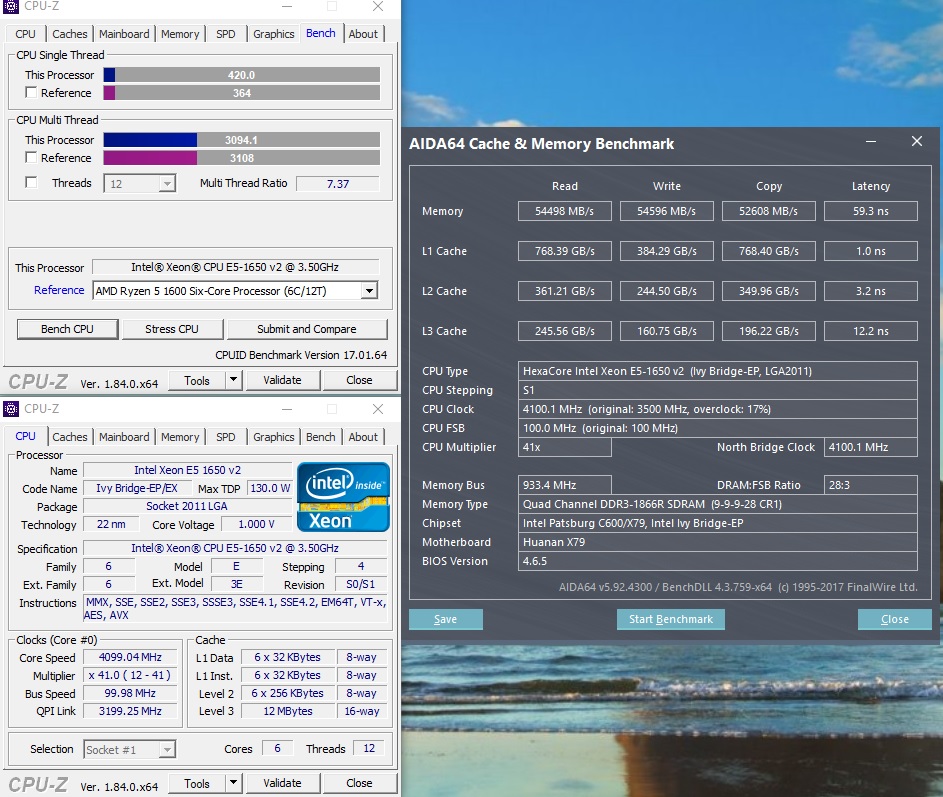
Task: Click the multi thread This Processor score bar
Action: point(241,140)
